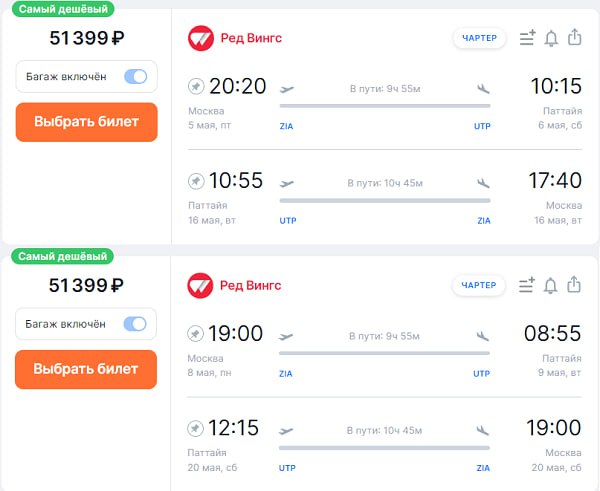Click the "Чартер" badge on the first ticket
Viewport: 600px width, 491px height.
(x=479, y=38)
